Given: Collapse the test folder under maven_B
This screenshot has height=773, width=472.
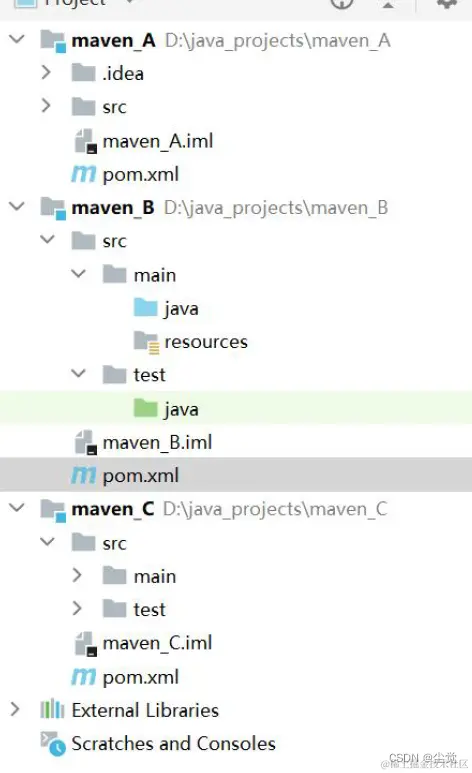Looking at the screenshot, I should point(78,374).
